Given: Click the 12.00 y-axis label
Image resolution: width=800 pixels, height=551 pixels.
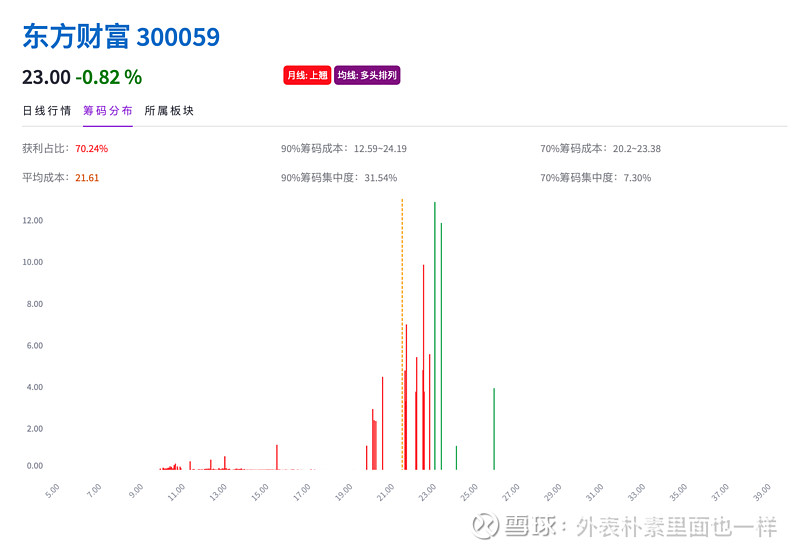Looking at the screenshot, I should tap(33, 220).
